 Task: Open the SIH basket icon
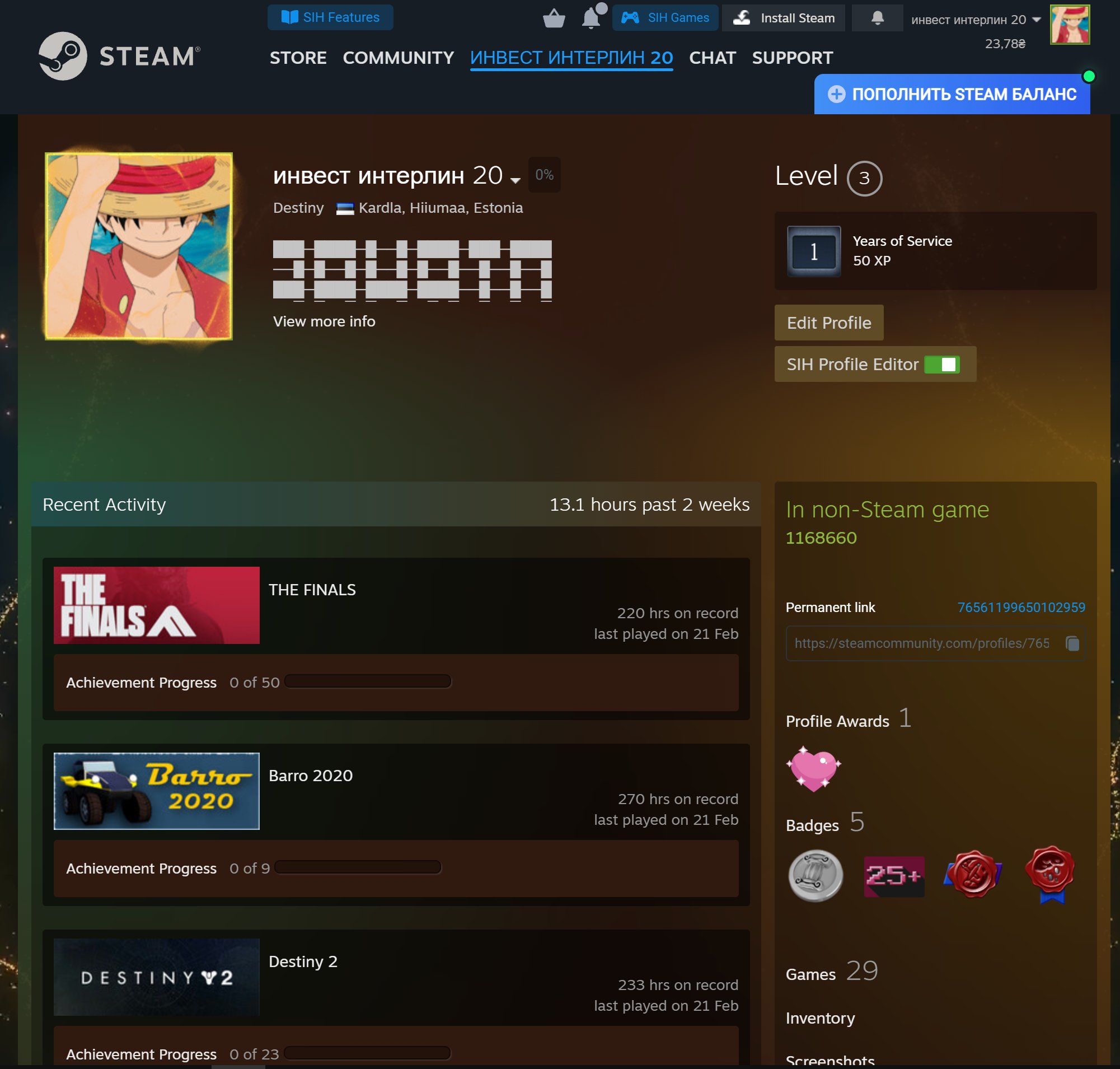pos(554,18)
